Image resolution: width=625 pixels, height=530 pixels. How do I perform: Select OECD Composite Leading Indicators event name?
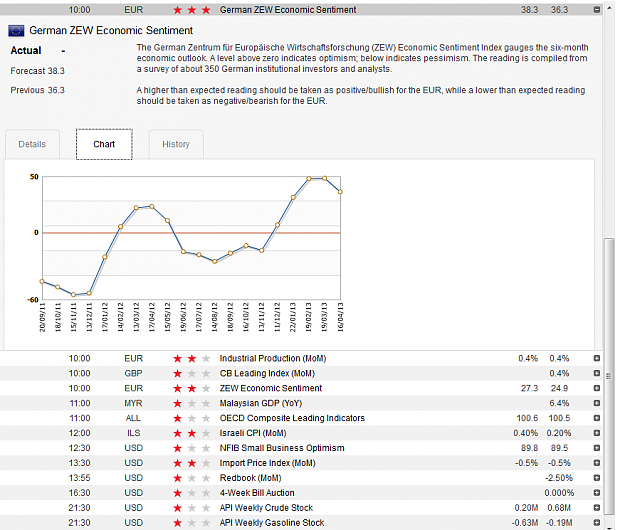pos(292,418)
